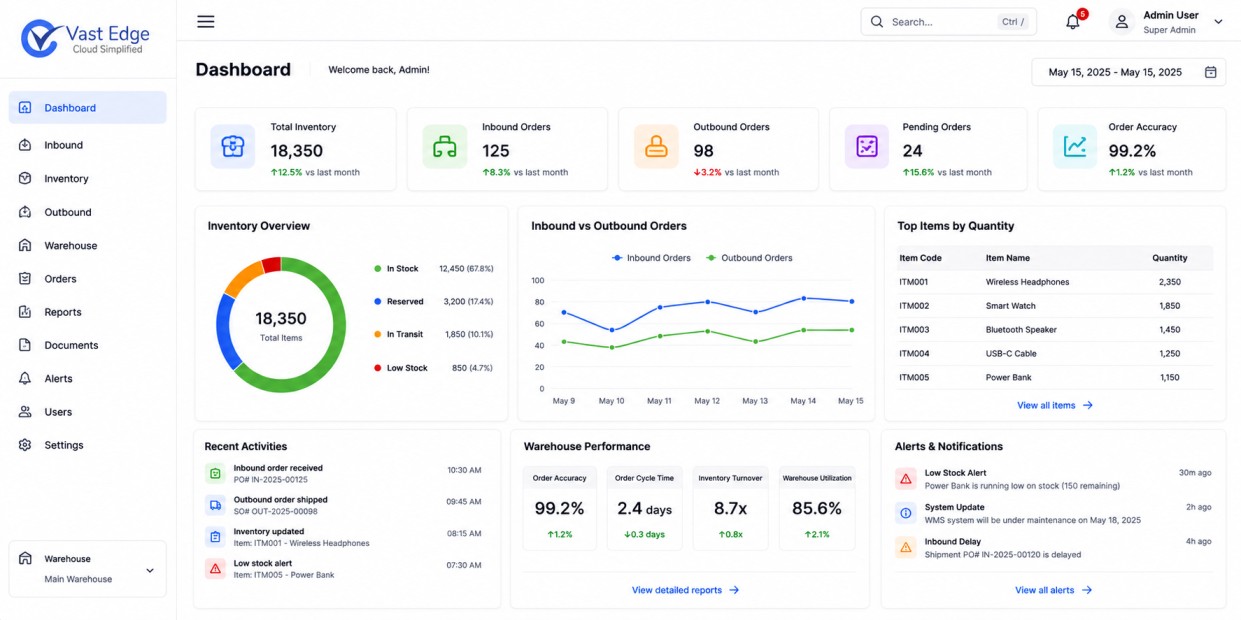Click the Quantity column header
This screenshot has width=1241, height=620.
1169,258
